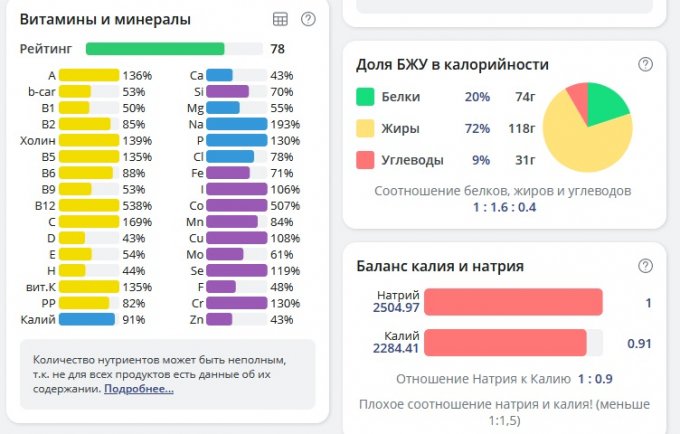Click the red Углеводы color swatch
This screenshot has width=680, height=434.
click(x=365, y=160)
